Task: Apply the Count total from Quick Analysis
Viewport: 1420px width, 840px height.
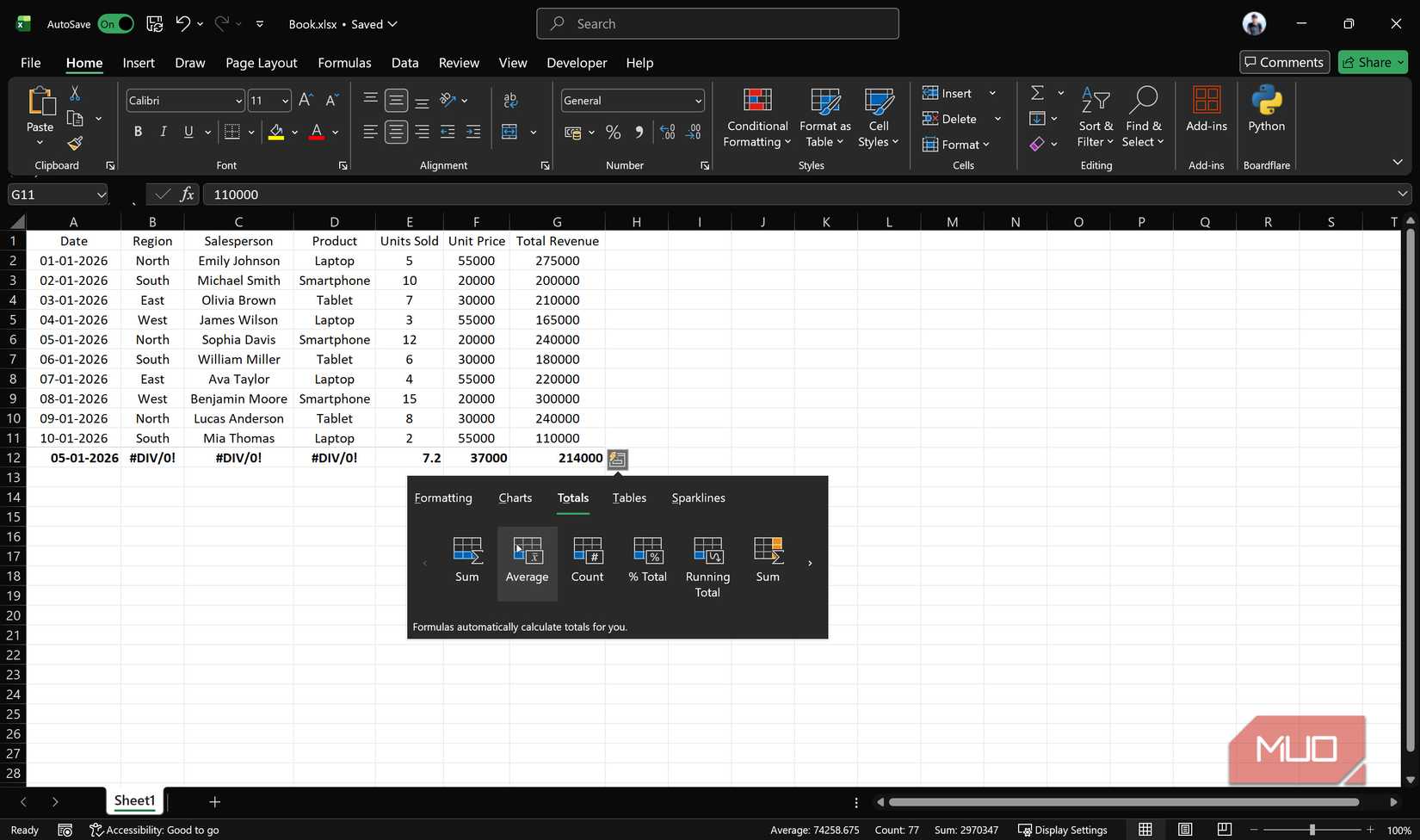Action: point(587,559)
